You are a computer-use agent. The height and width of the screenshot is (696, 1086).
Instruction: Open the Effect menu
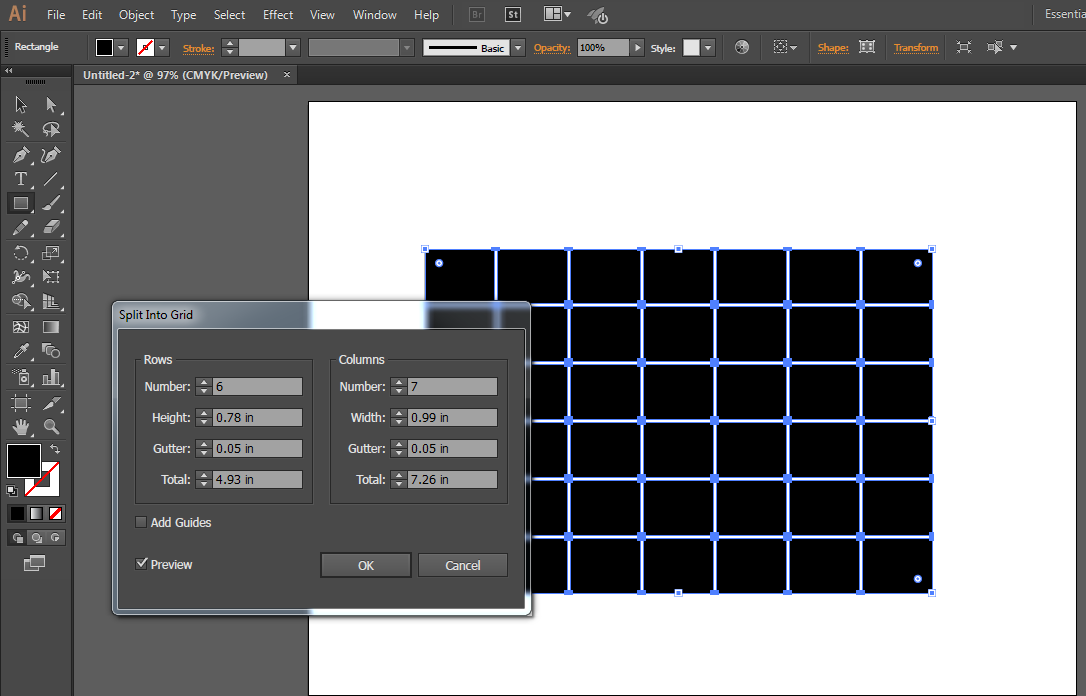coord(278,15)
